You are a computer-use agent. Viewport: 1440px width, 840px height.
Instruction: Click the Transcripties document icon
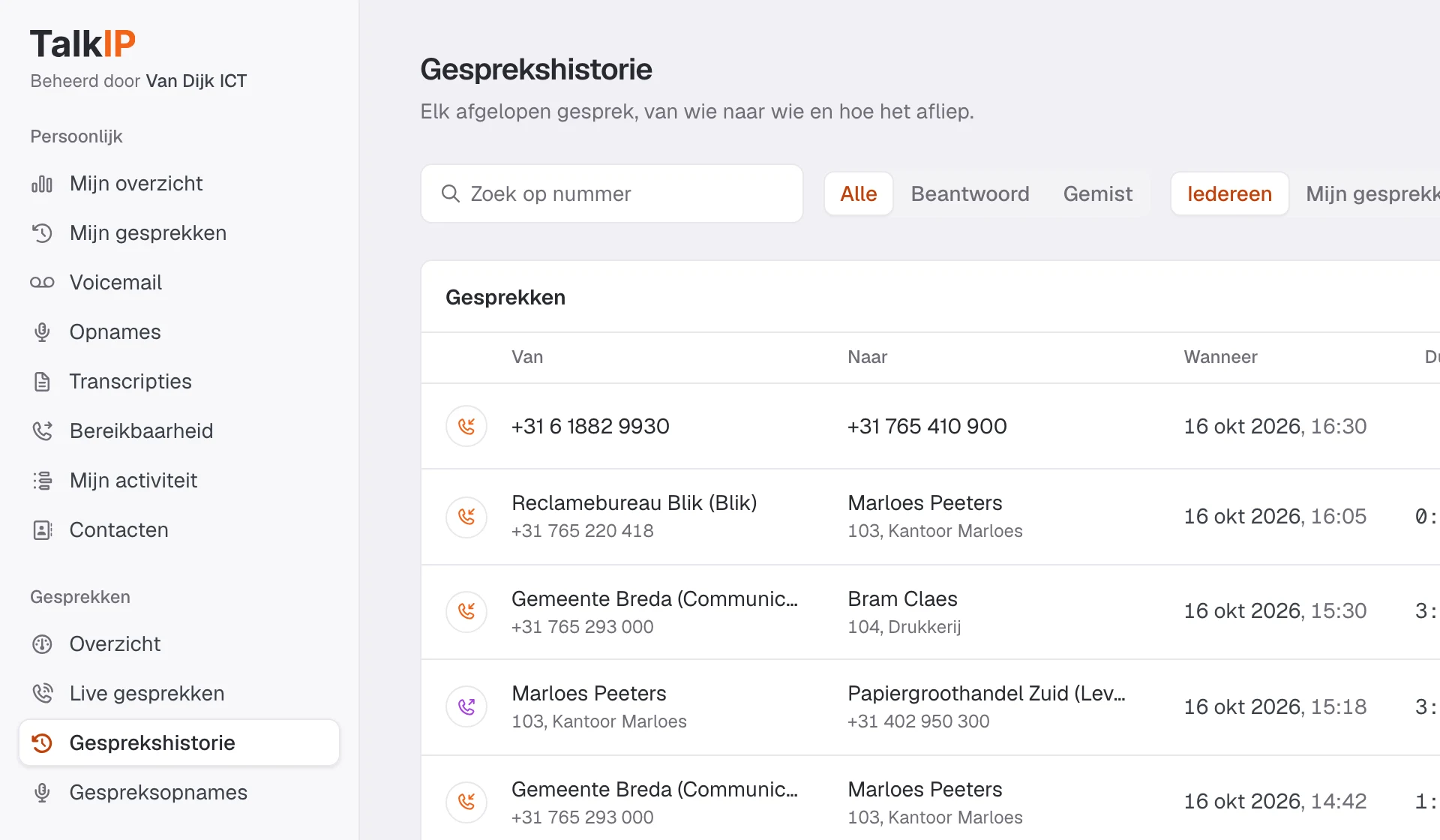[x=42, y=382]
